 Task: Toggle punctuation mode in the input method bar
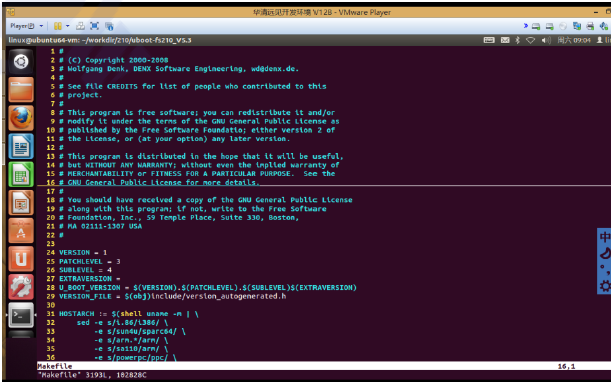coord(605,269)
